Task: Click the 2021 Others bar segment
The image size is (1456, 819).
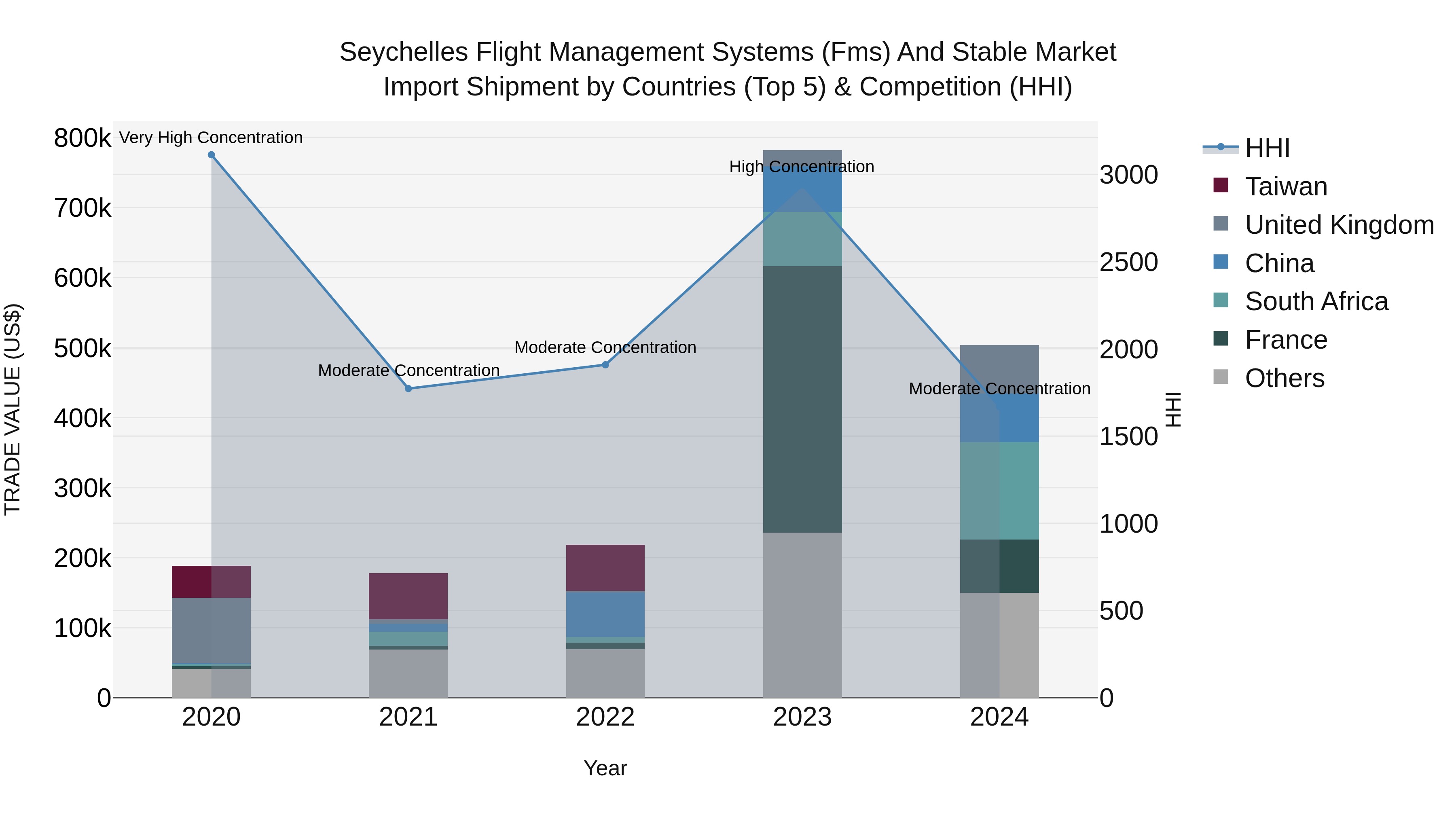Action: 408,674
